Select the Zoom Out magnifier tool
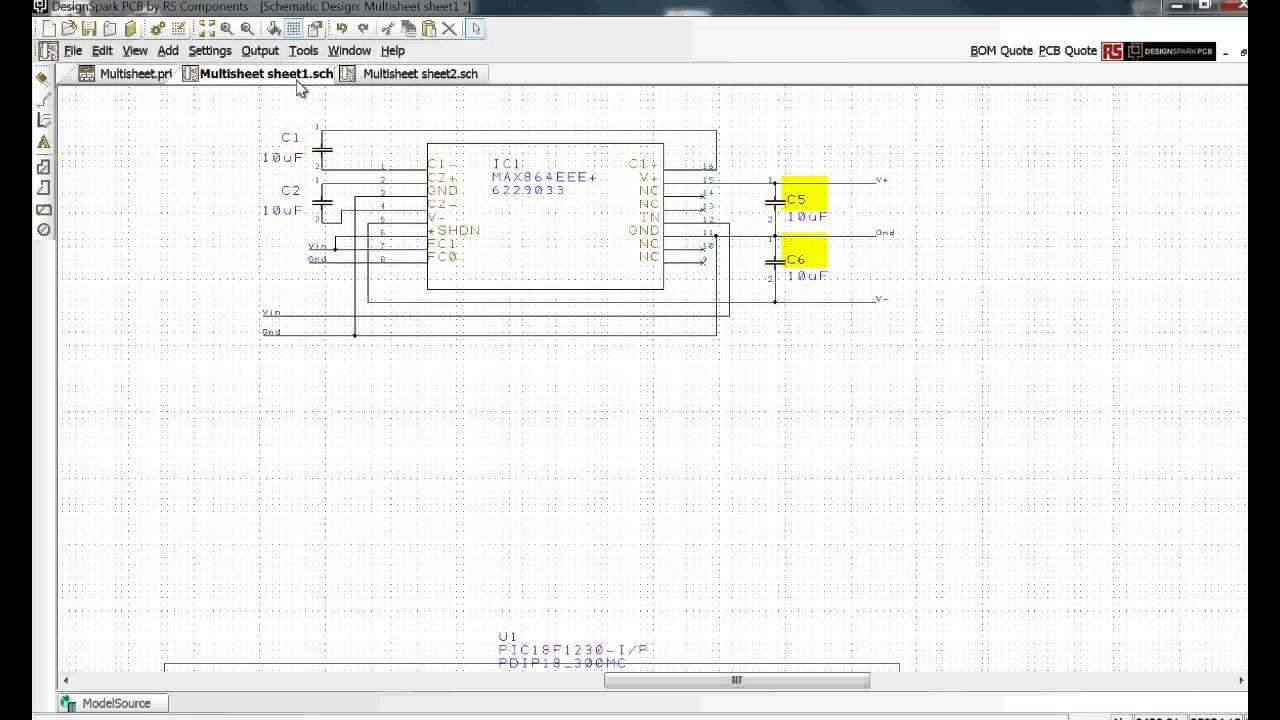This screenshot has width=1280, height=720. [x=248, y=28]
